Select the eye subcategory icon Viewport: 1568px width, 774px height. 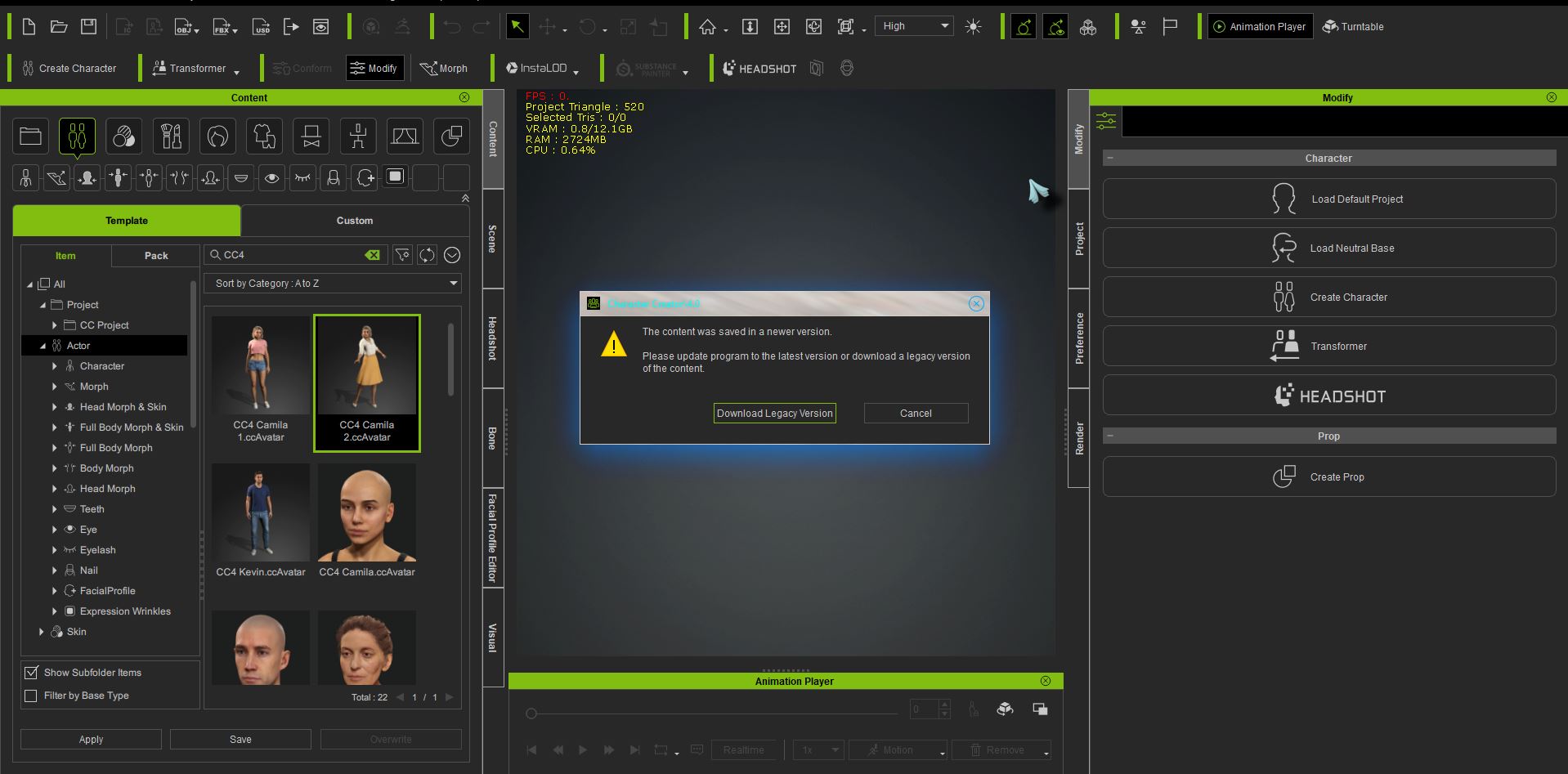pyautogui.click(x=271, y=177)
